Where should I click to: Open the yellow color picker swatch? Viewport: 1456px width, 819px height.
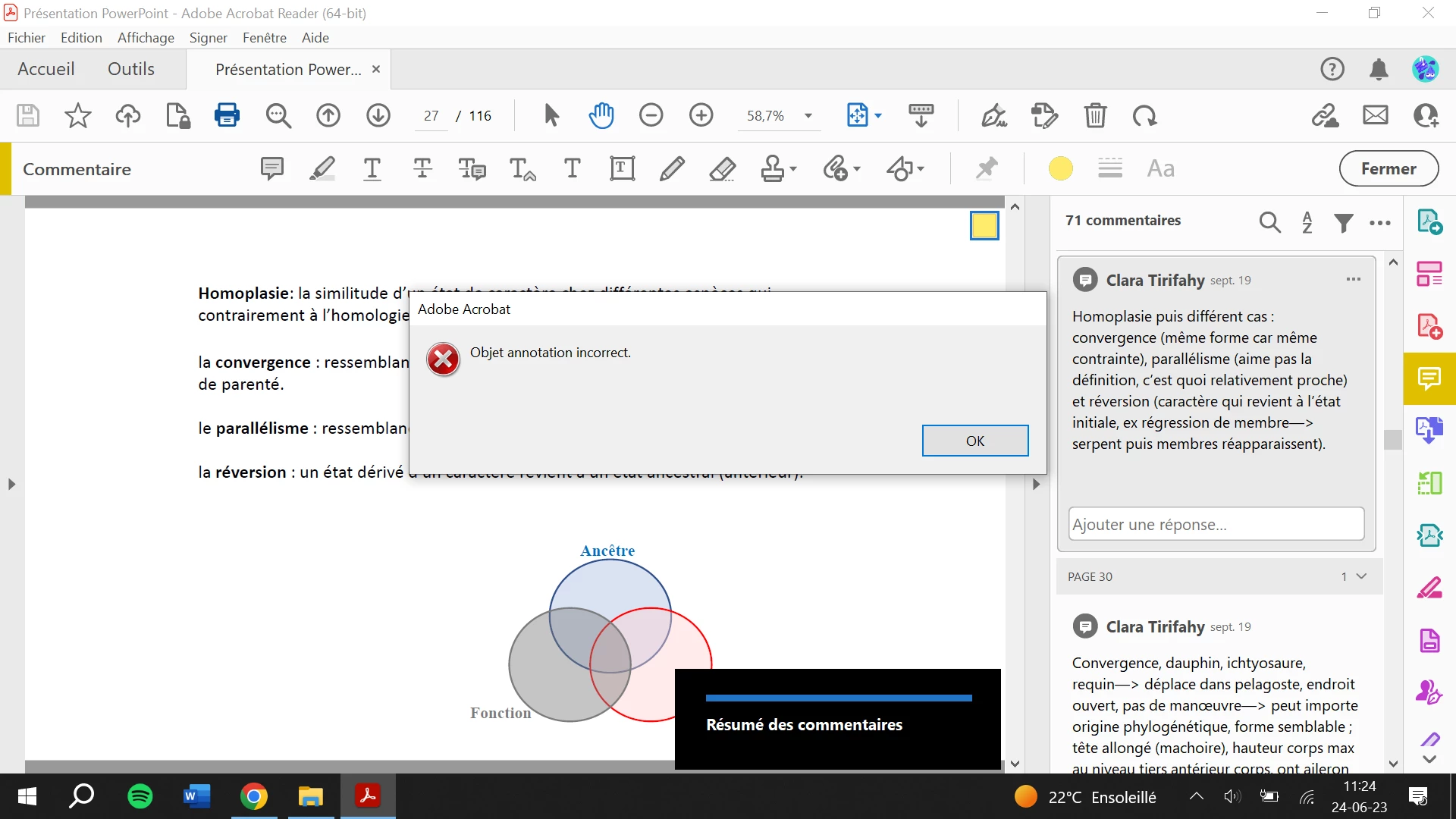coord(1060,168)
